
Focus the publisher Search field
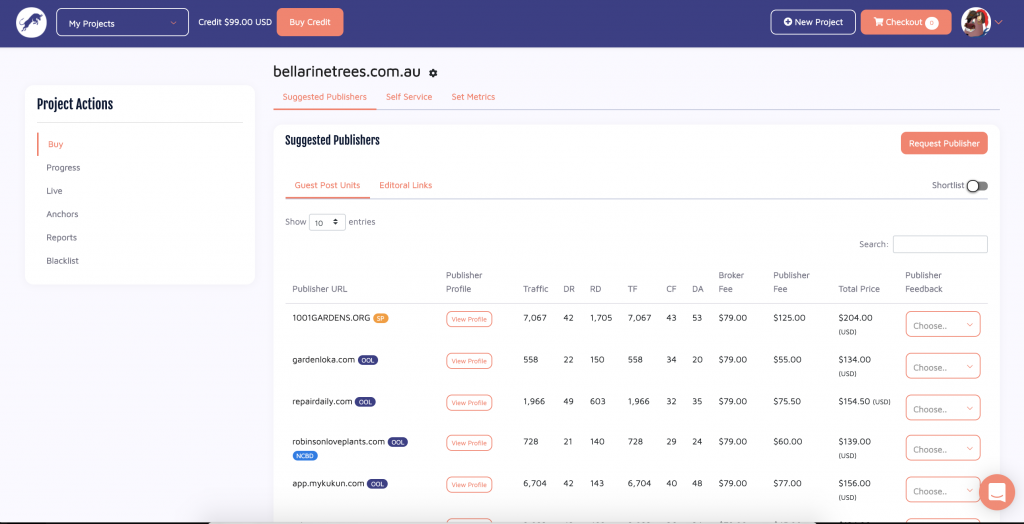tap(939, 244)
